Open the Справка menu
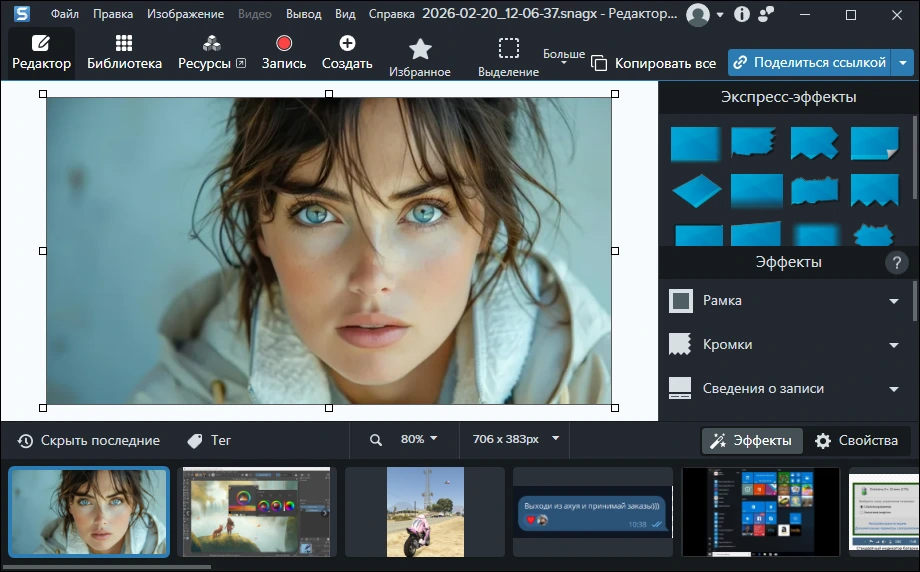 coord(391,14)
